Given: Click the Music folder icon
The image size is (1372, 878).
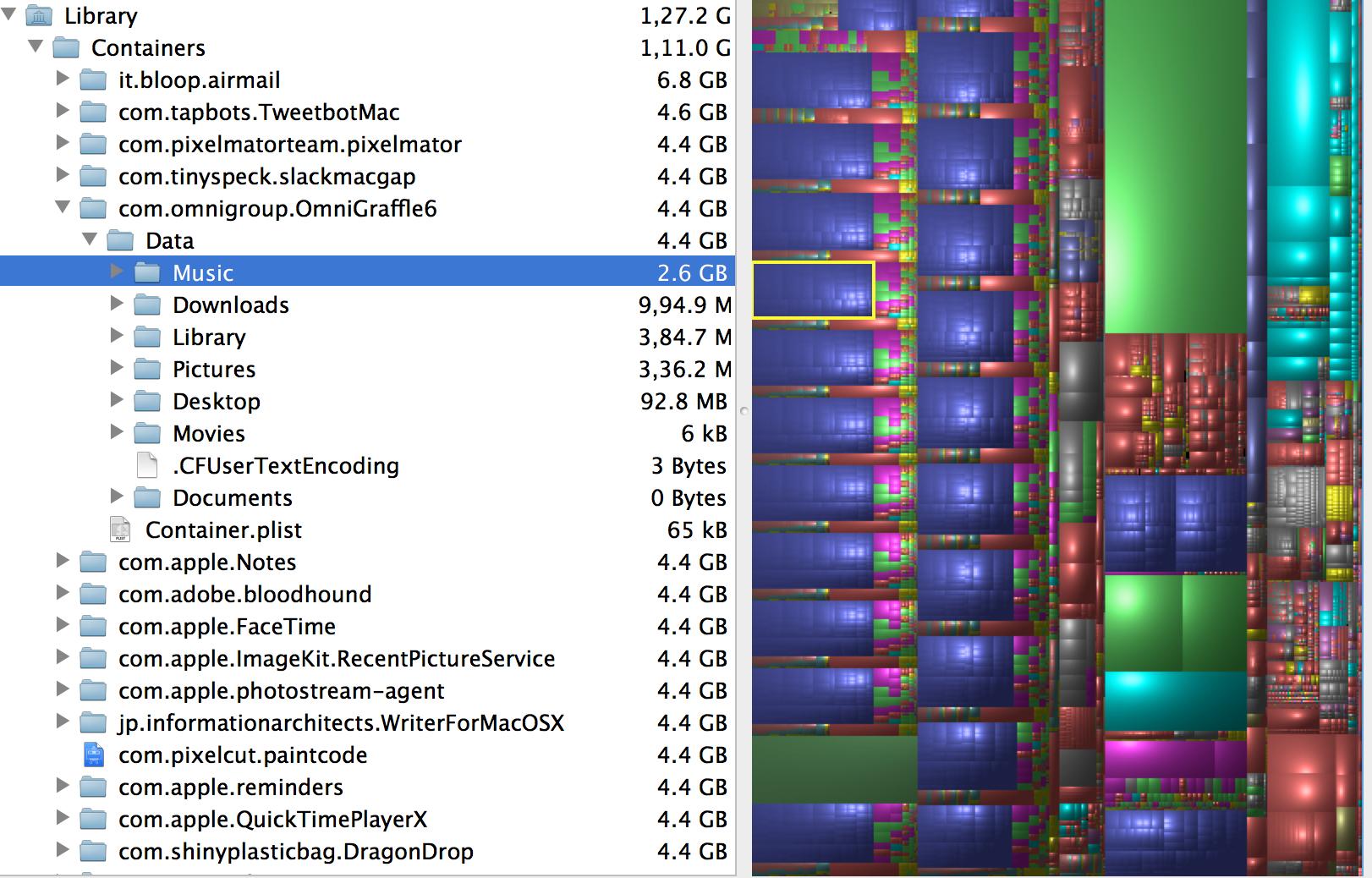Looking at the screenshot, I should (147, 273).
